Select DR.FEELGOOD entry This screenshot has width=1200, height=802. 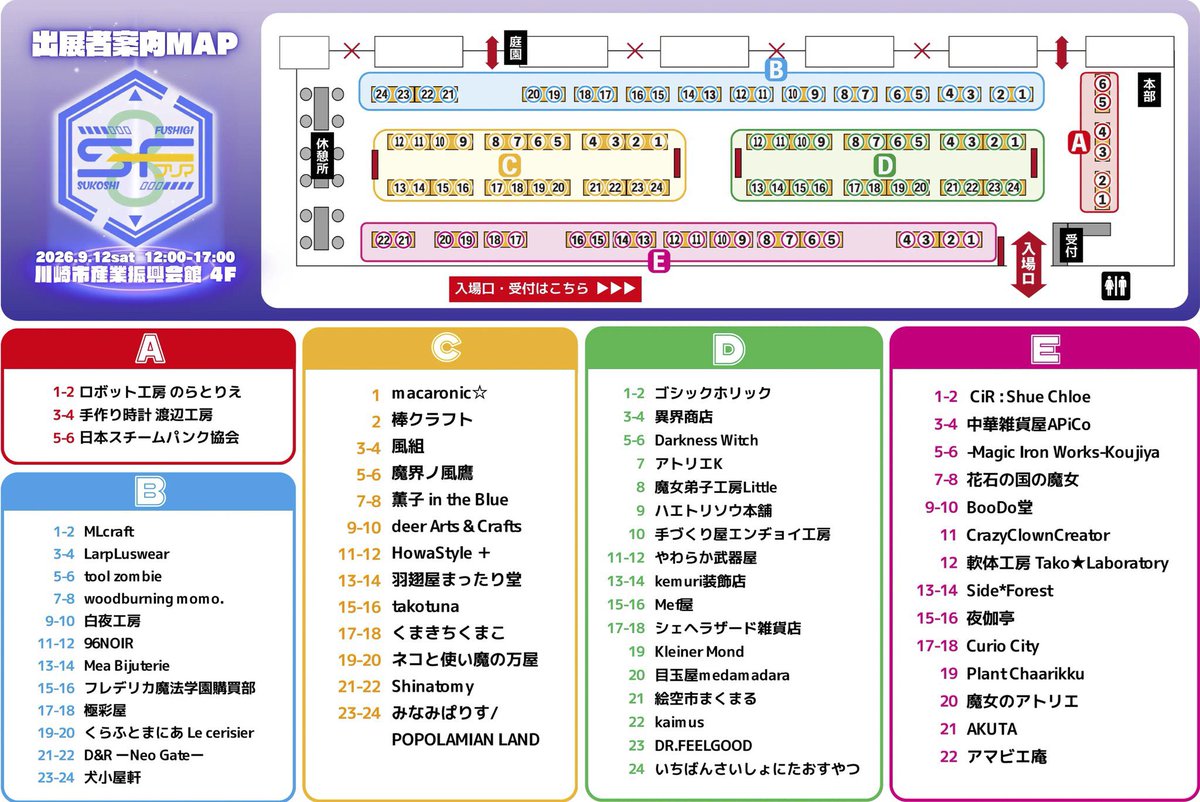point(703,746)
